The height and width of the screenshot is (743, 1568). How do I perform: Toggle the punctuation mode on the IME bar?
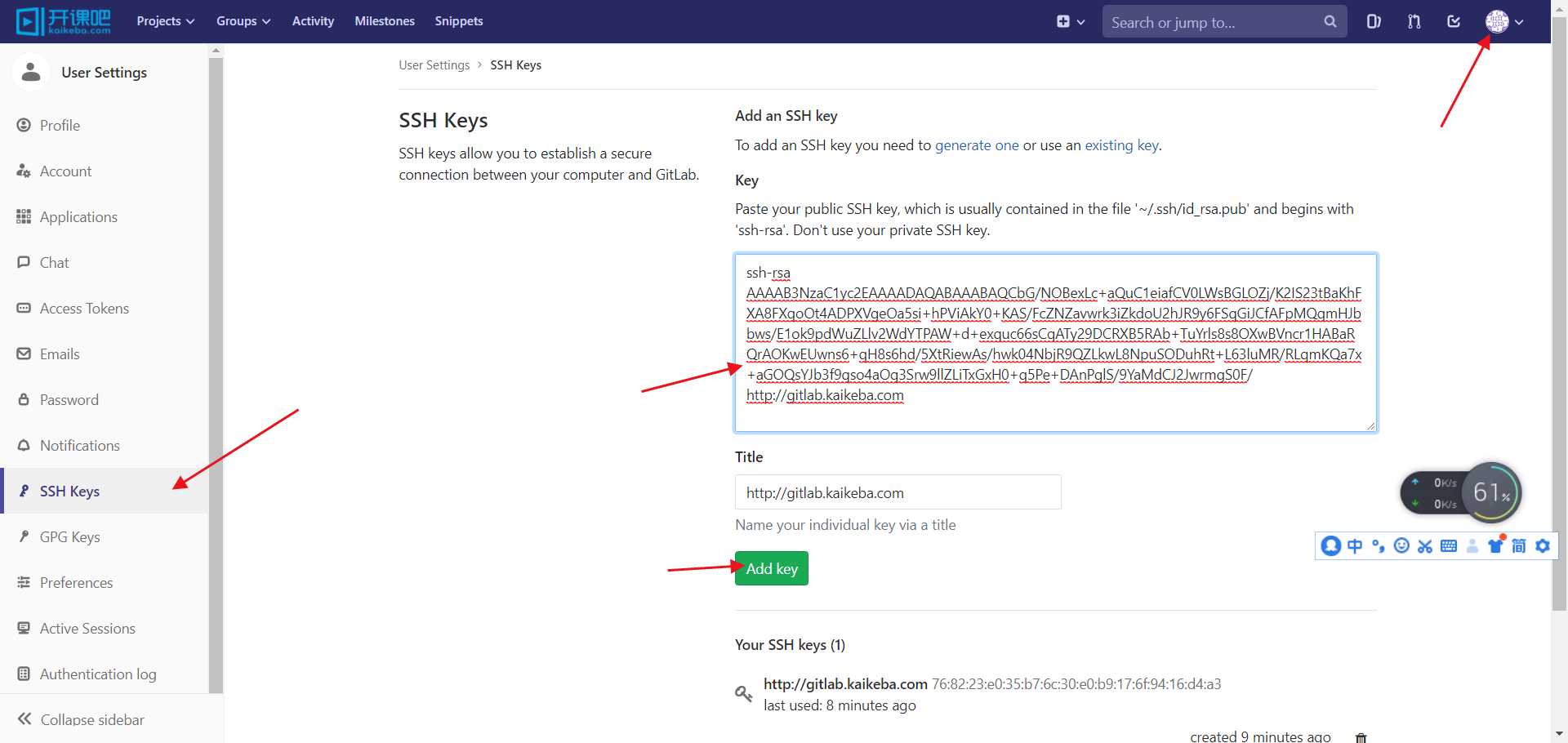[x=1379, y=546]
